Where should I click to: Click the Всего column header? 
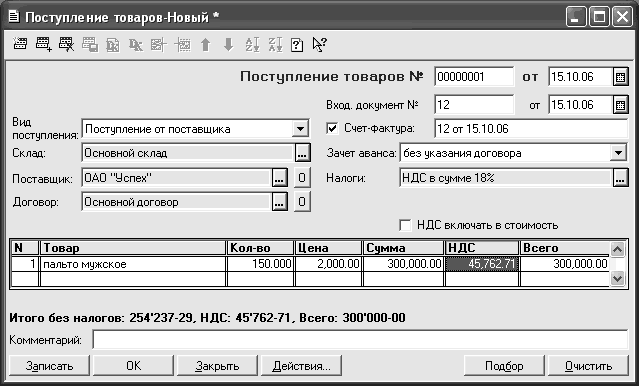click(565, 248)
